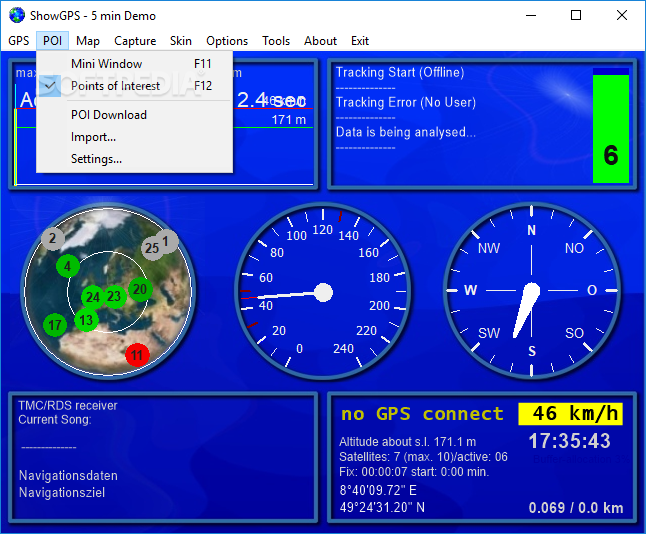646x534 pixels.
Task: Click green satellite marker 4
Action: click(x=68, y=266)
